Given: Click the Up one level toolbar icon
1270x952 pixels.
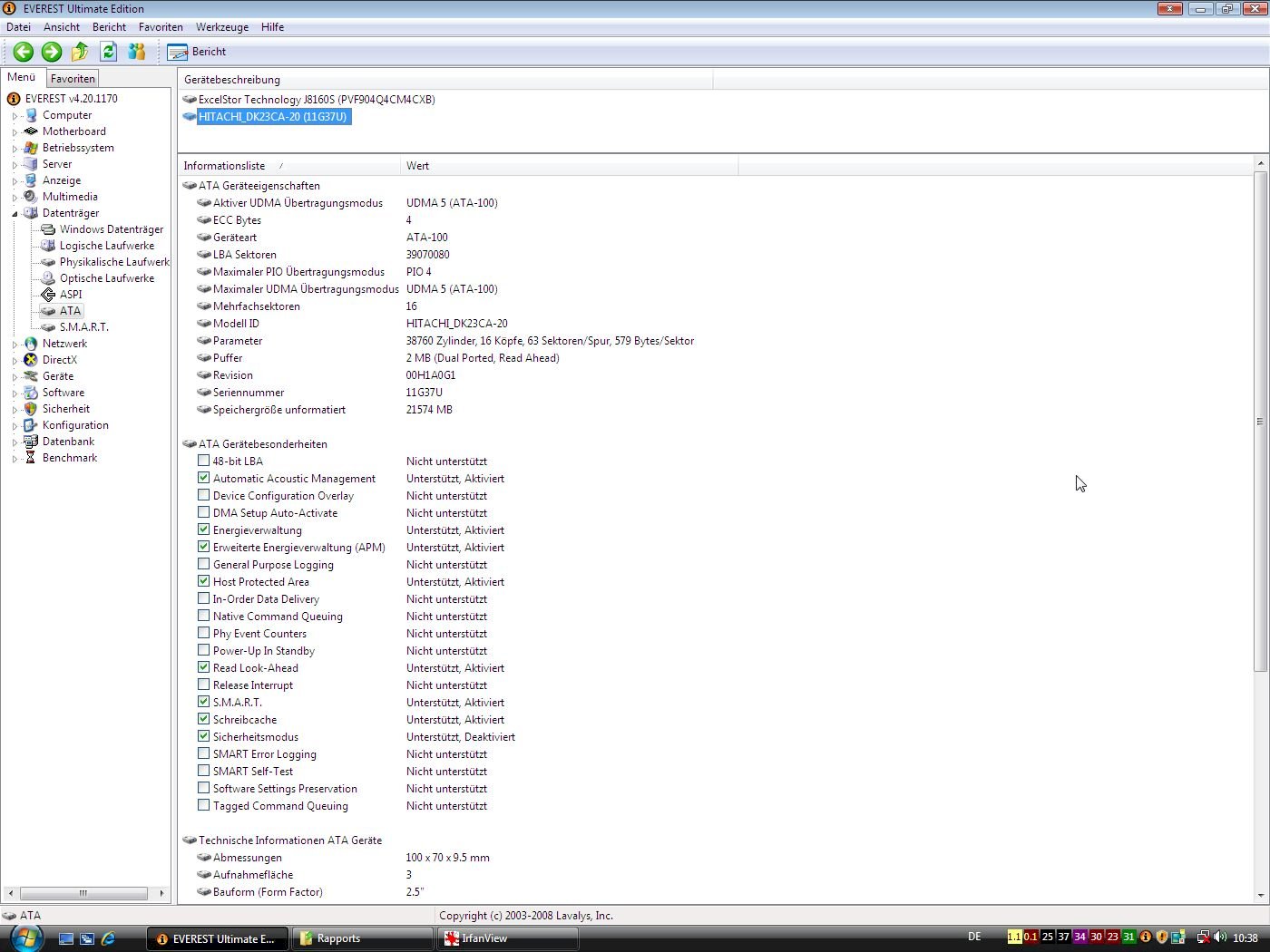Looking at the screenshot, I should tap(80, 52).
